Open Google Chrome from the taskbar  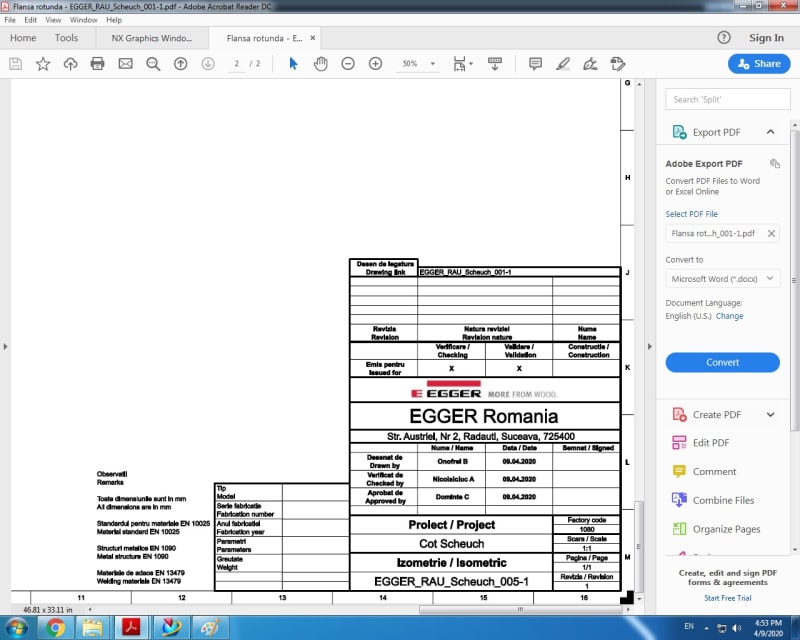click(x=55, y=627)
